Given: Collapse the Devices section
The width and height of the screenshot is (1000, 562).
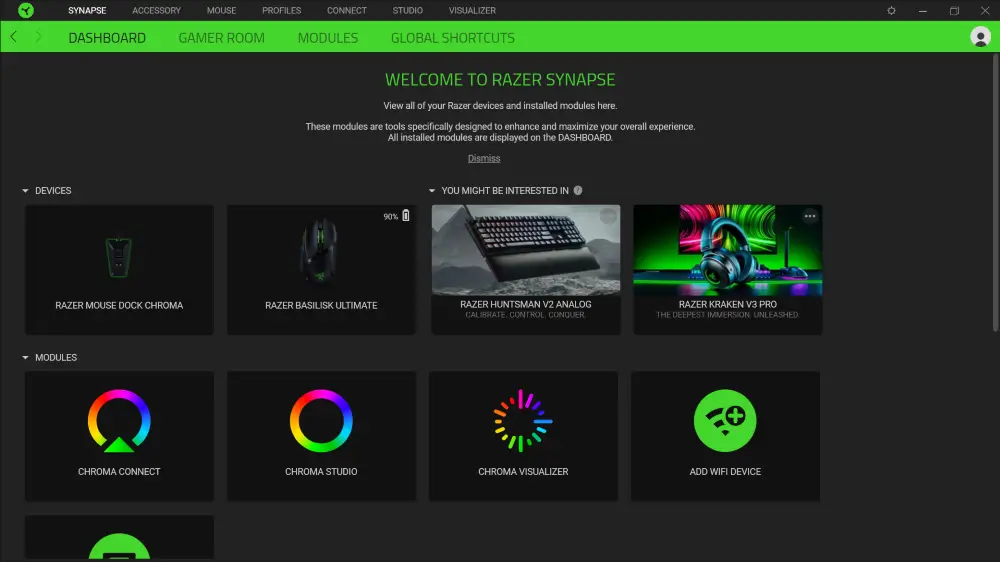Looking at the screenshot, I should [26, 191].
